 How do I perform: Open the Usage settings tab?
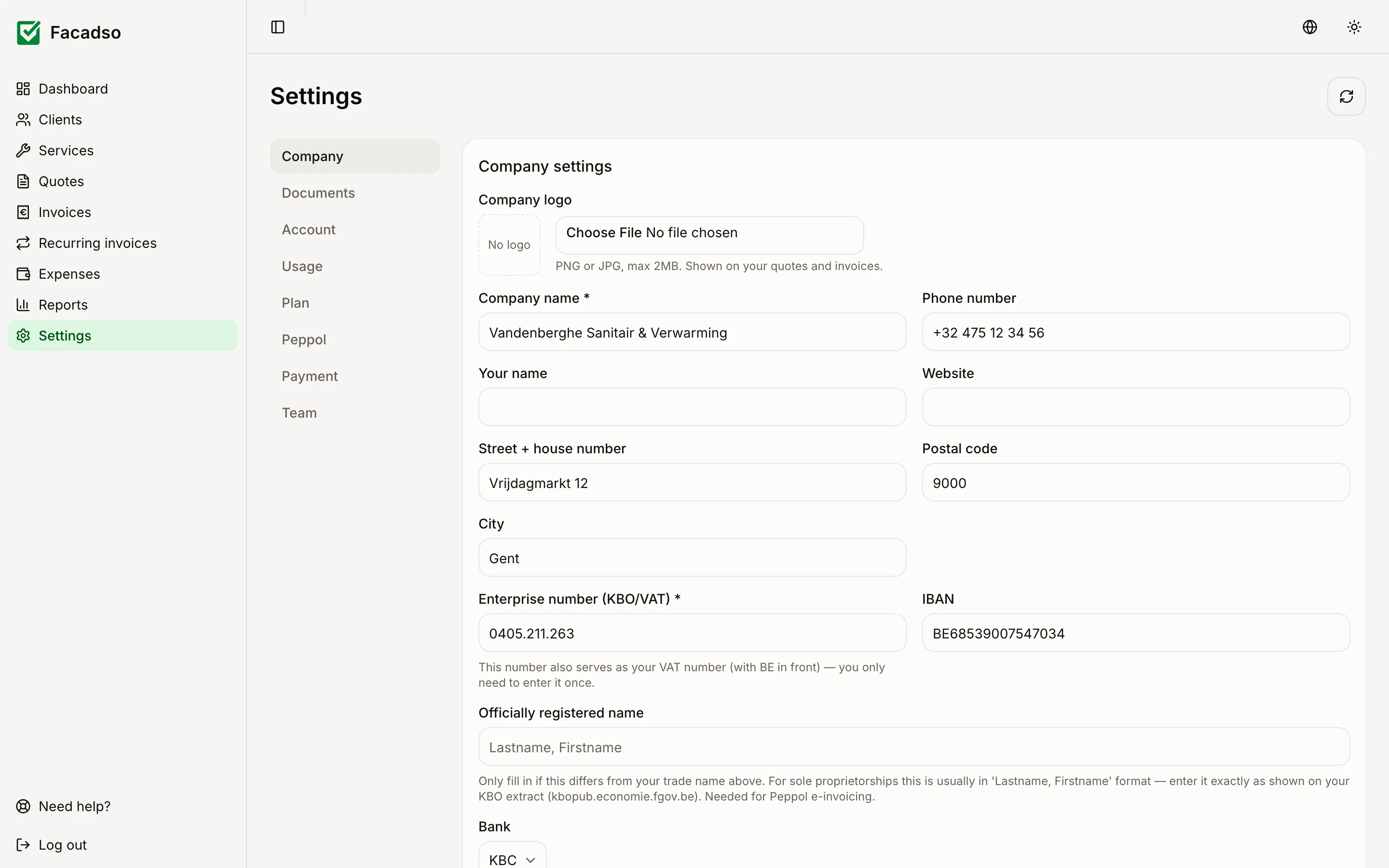tap(354, 266)
